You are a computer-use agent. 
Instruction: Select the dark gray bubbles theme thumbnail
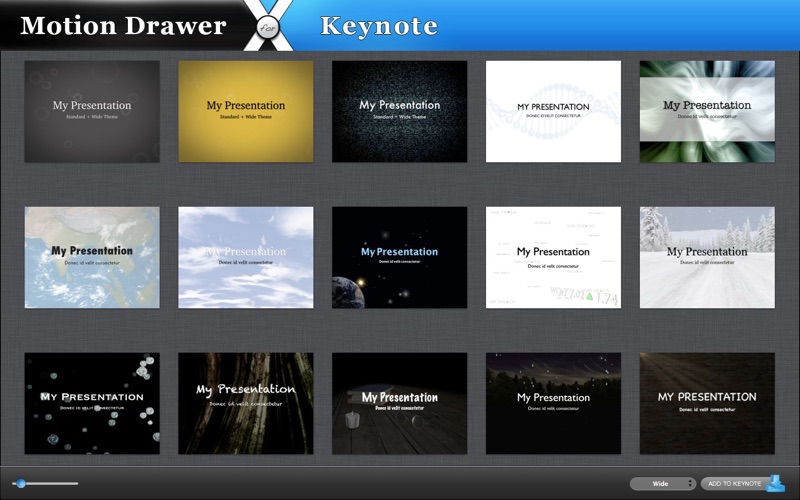92,112
